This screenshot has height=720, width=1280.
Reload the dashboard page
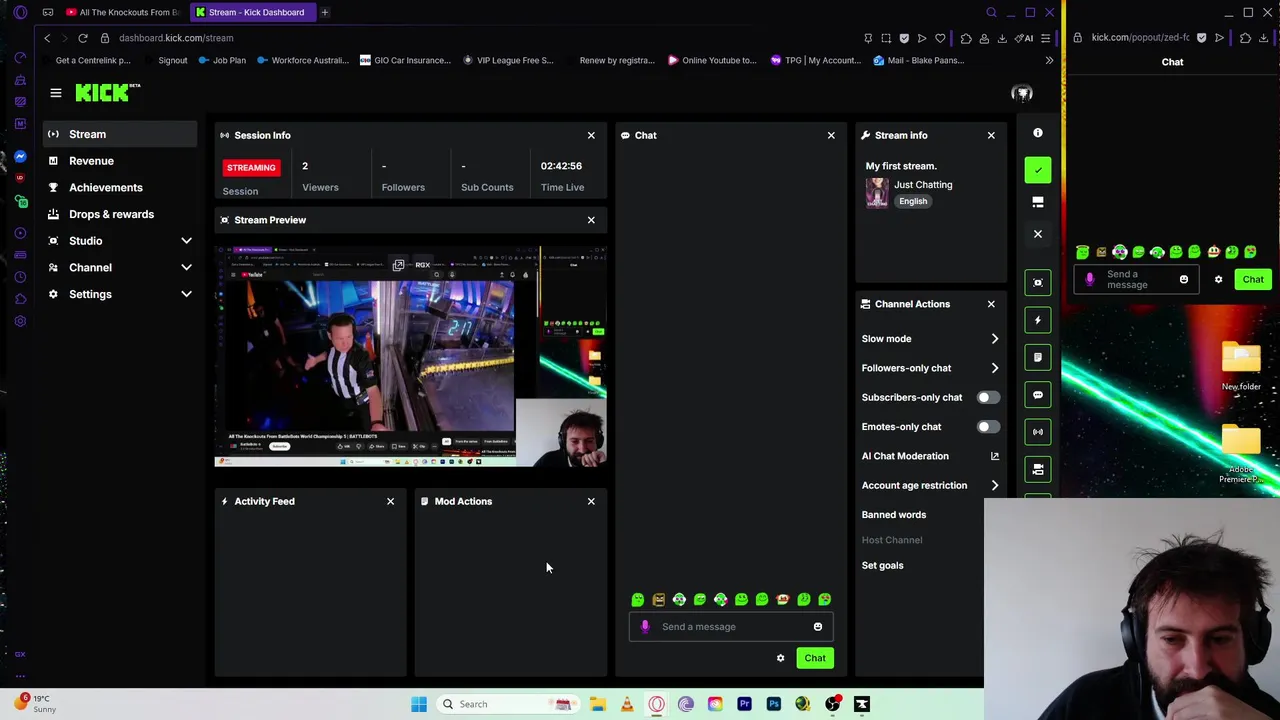coord(83,38)
